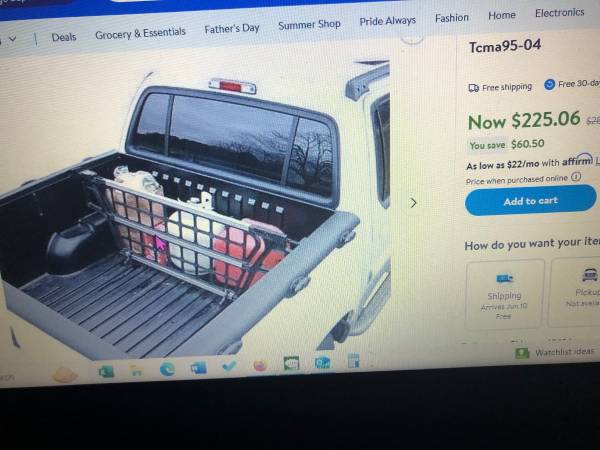
Task: Open Outlook from the taskbar
Action: coord(322,362)
